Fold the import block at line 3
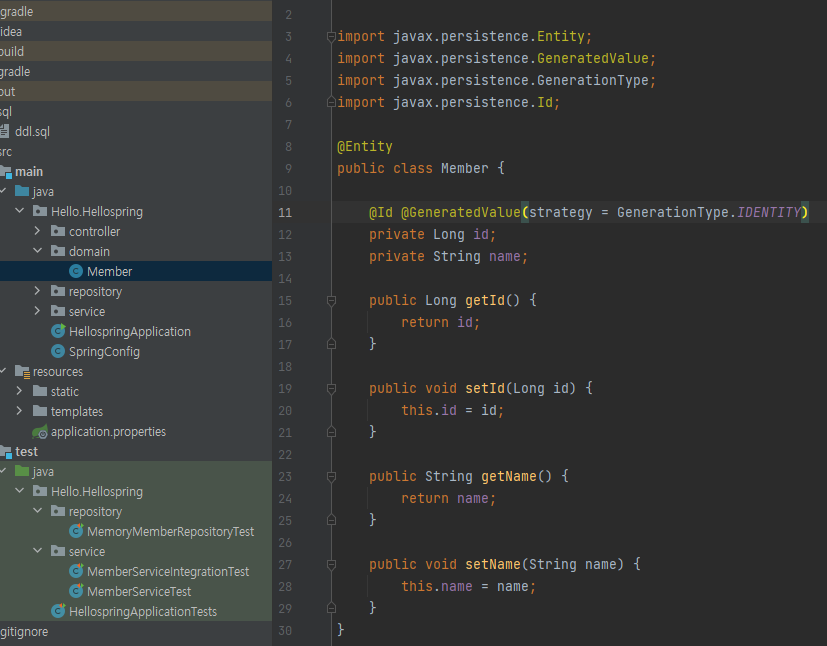Image resolution: width=827 pixels, height=646 pixels. pyautogui.click(x=331, y=37)
